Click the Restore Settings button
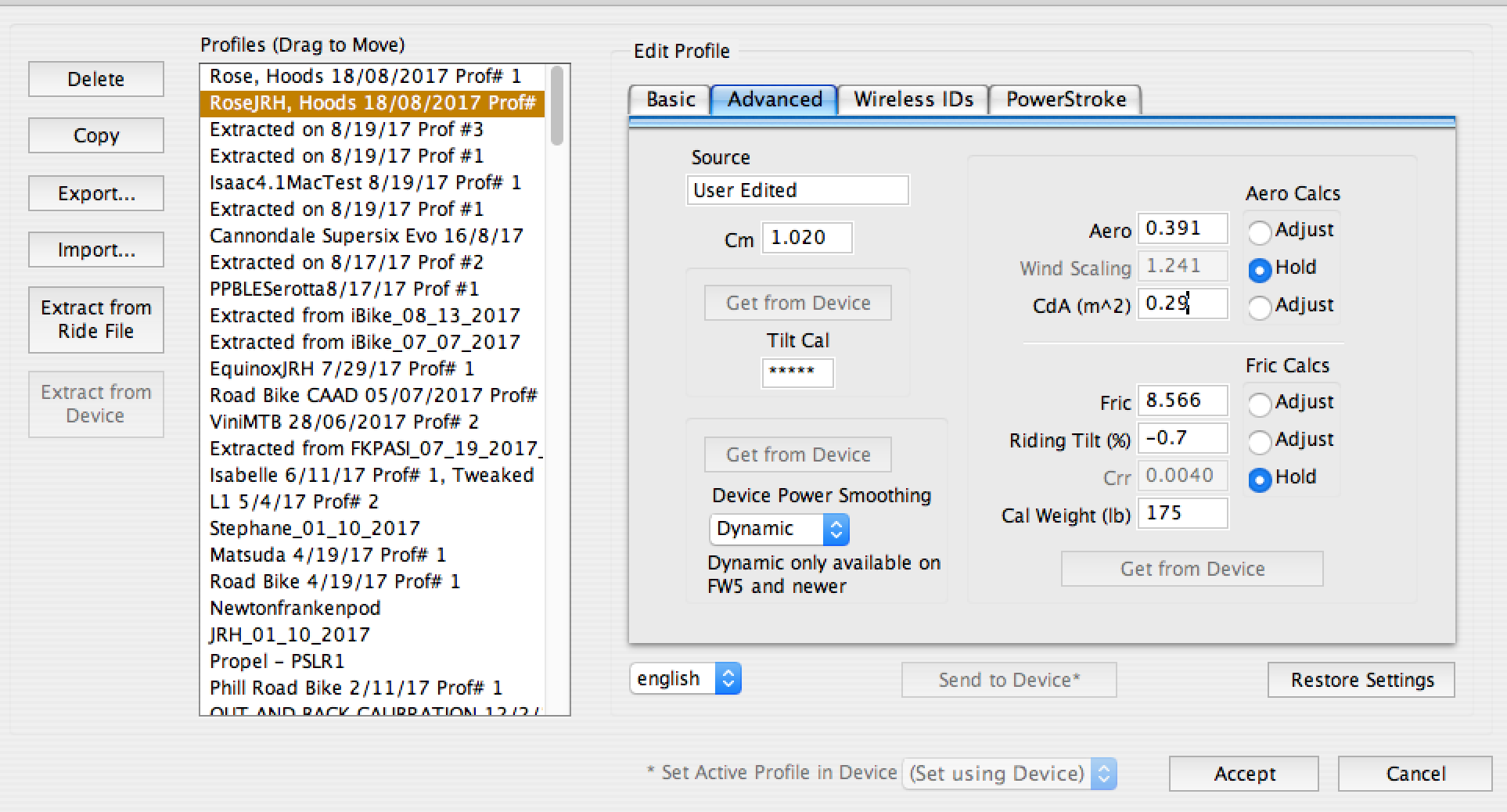The width and height of the screenshot is (1507, 812). (1361, 680)
